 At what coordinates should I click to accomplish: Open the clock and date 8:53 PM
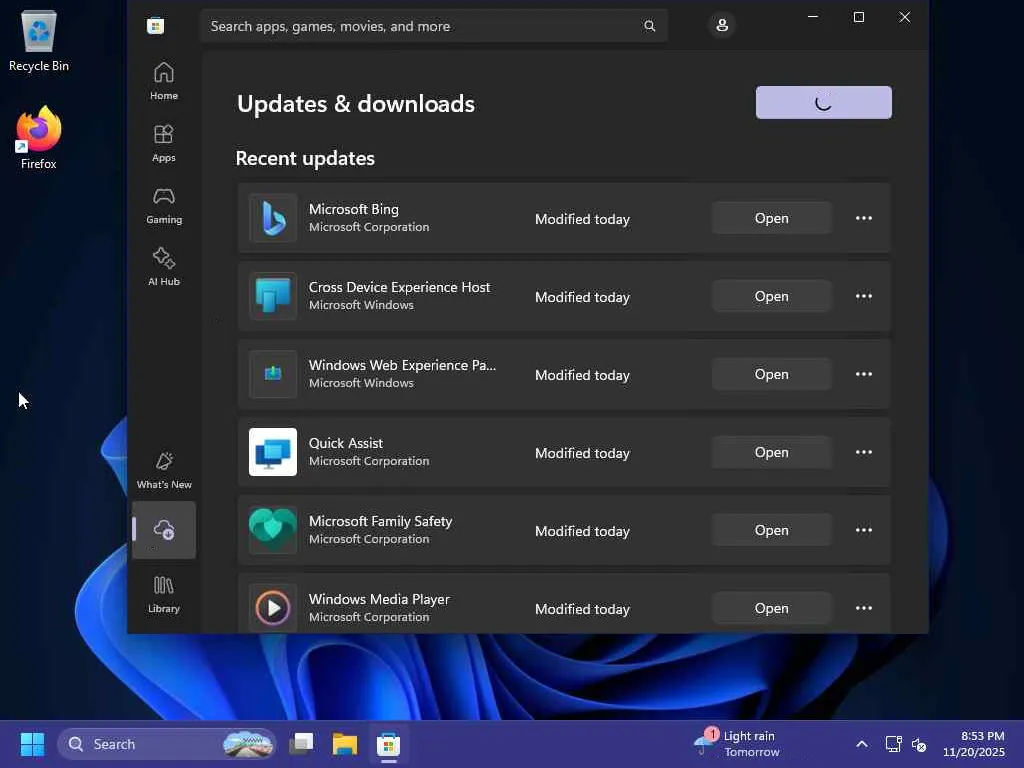tap(974, 744)
